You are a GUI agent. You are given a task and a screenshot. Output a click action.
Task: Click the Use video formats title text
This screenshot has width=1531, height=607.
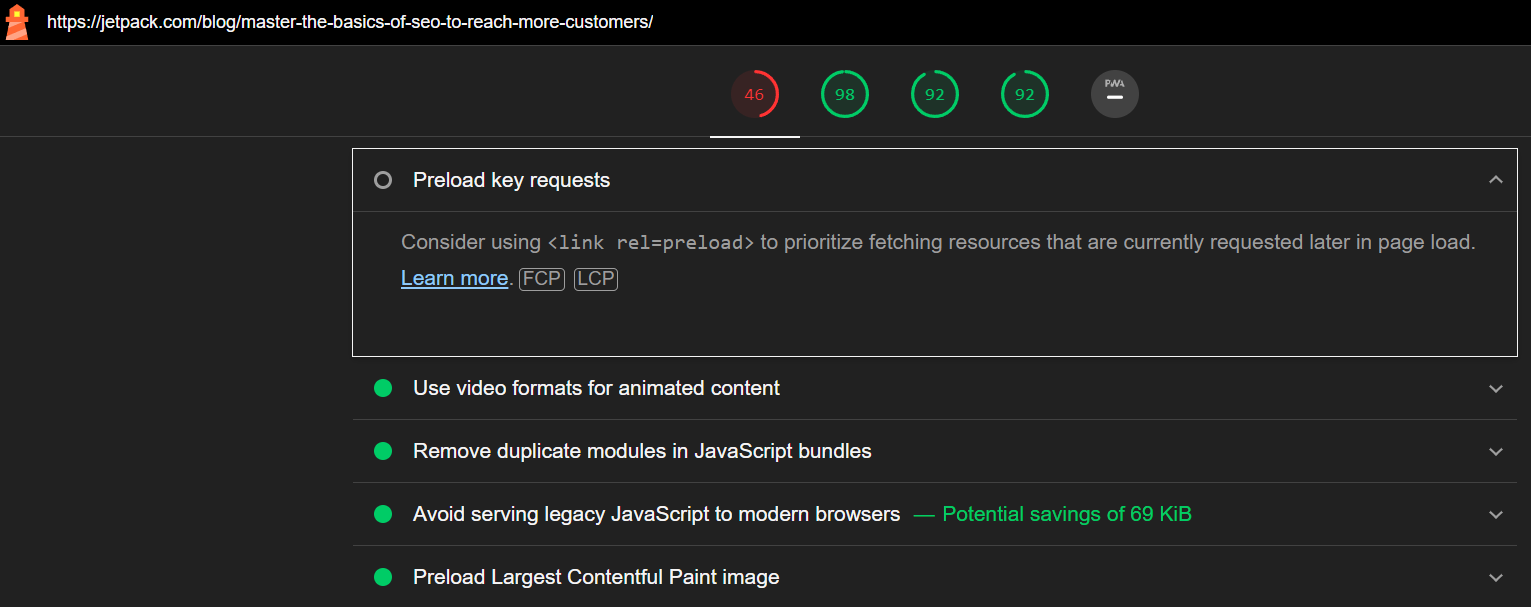[596, 388]
